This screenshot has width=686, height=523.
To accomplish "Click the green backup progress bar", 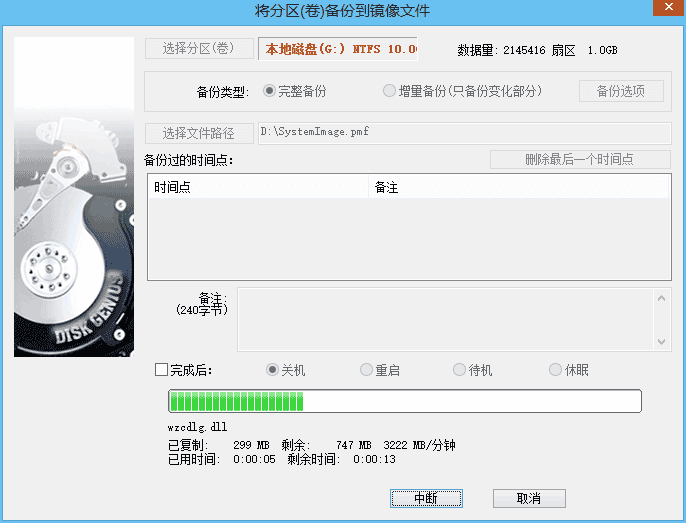I will [405, 401].
